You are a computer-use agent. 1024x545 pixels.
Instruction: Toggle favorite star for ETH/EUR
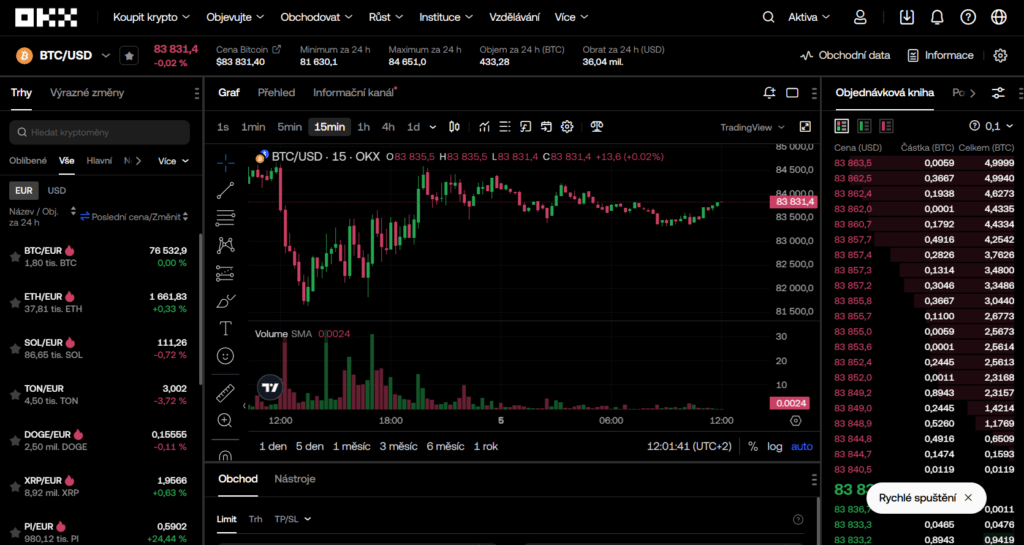(x=14, y=302)
